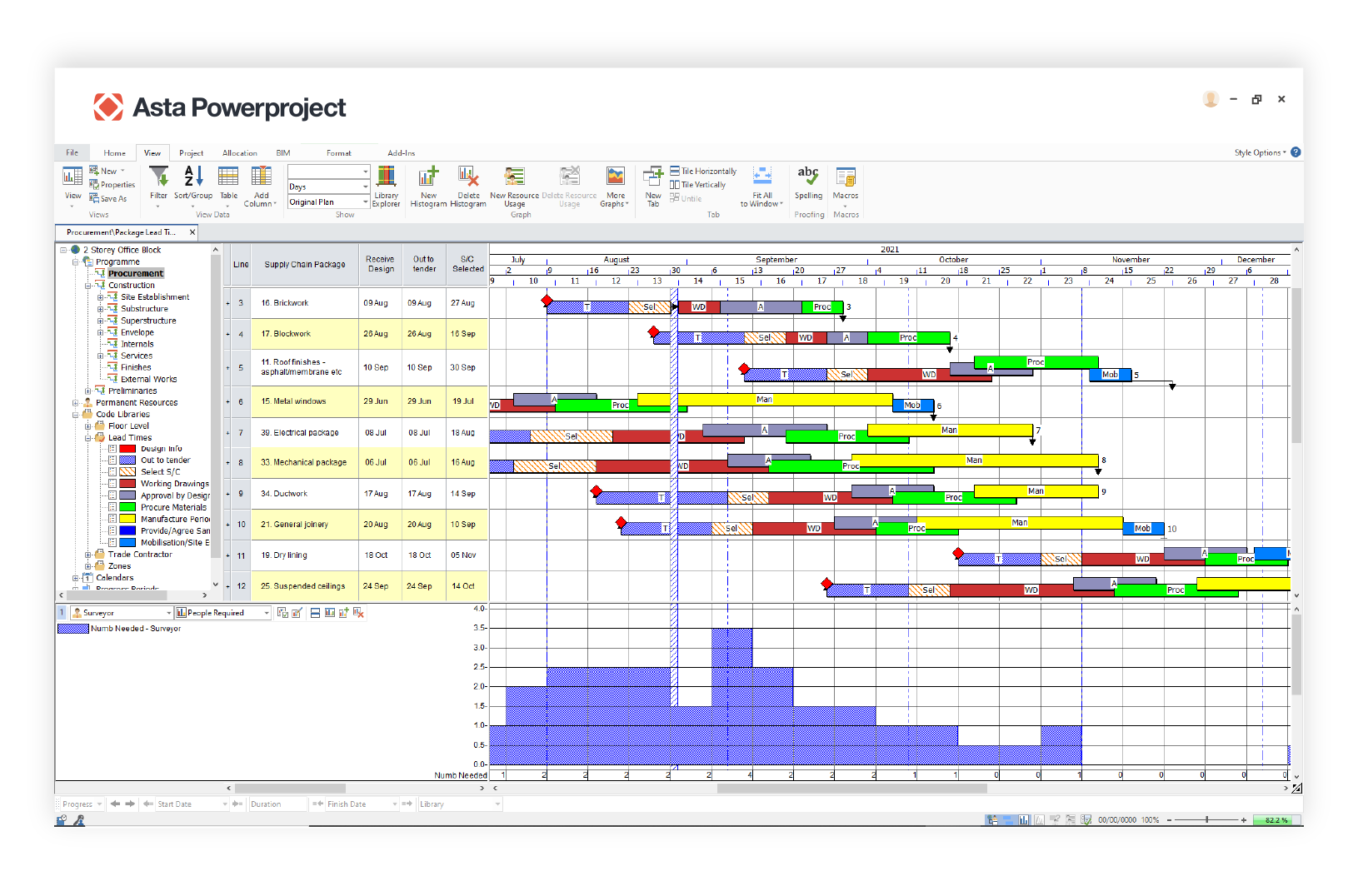The image size is (1363, 896).
Task: Click Fit All to Window icon
Action: point(762,176)
